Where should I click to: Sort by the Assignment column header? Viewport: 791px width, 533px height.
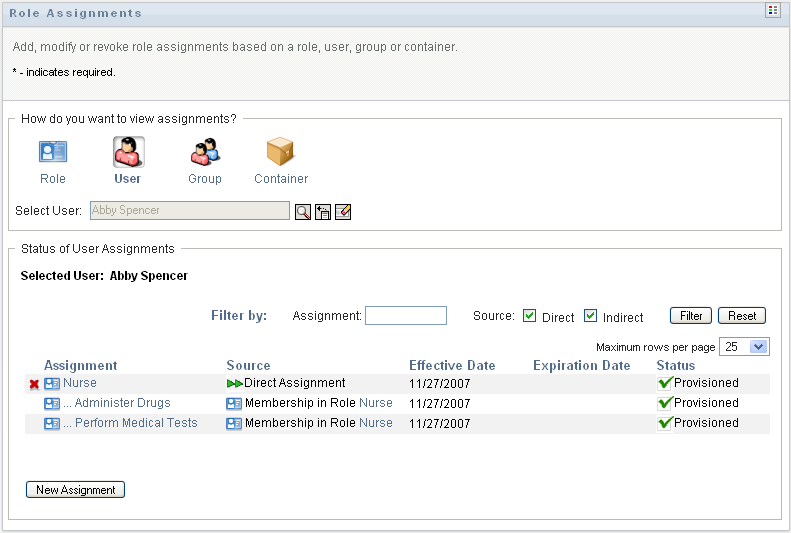click(81, 365)
